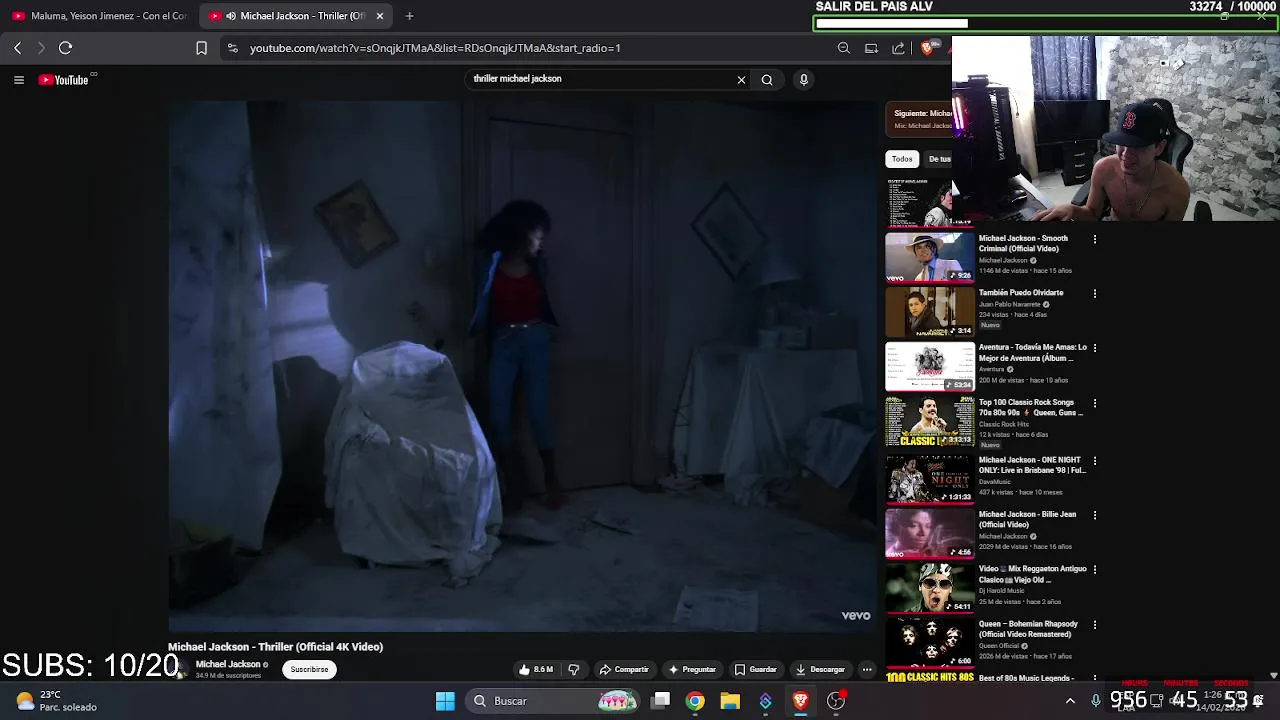The height and width of the screenshot is (720, 1280).
Task: Open Top 100 Classic Rock Songs title
Action: (1030, 408)
